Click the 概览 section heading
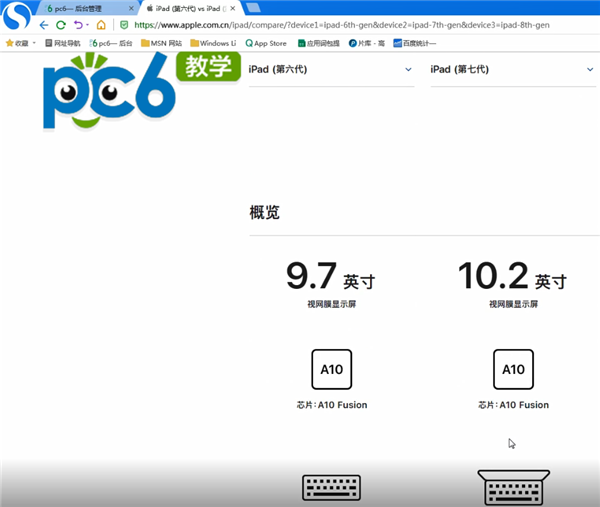Image resolution: width=600 pixels, height=507 pixels. [264, 212]
